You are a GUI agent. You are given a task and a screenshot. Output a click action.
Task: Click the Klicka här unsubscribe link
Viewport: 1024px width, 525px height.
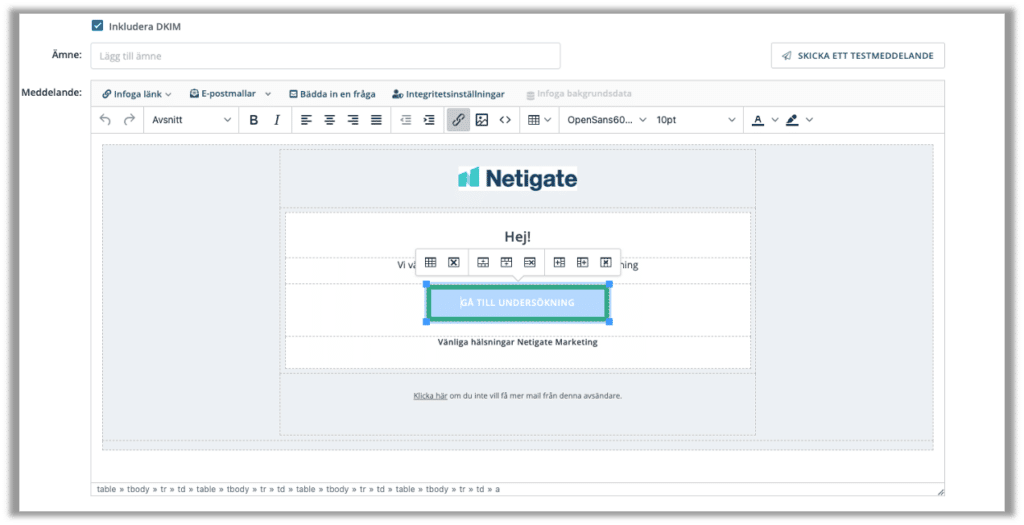(430, 396)
